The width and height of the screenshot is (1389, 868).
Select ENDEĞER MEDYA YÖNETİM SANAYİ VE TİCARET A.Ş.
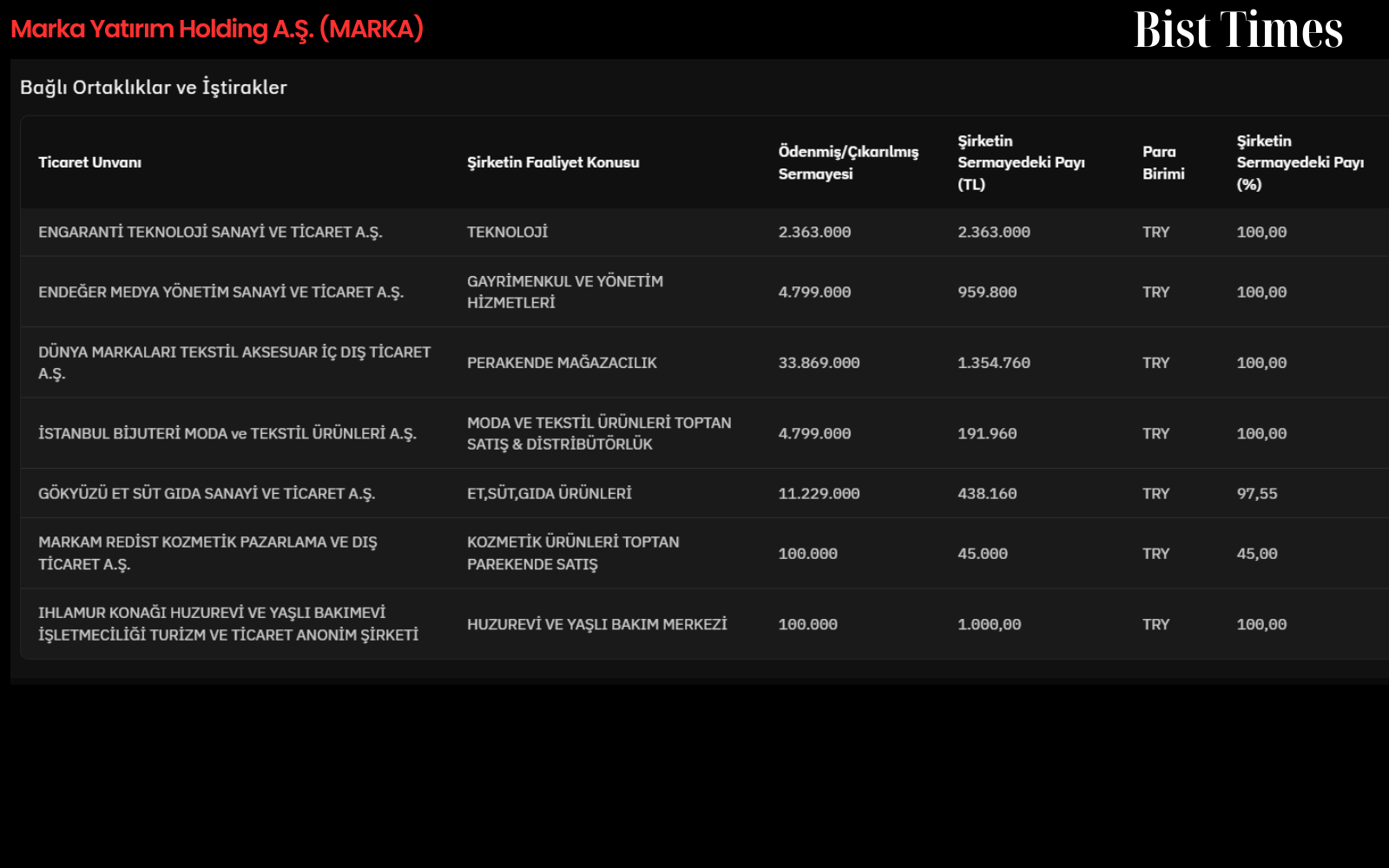[221, 292]
